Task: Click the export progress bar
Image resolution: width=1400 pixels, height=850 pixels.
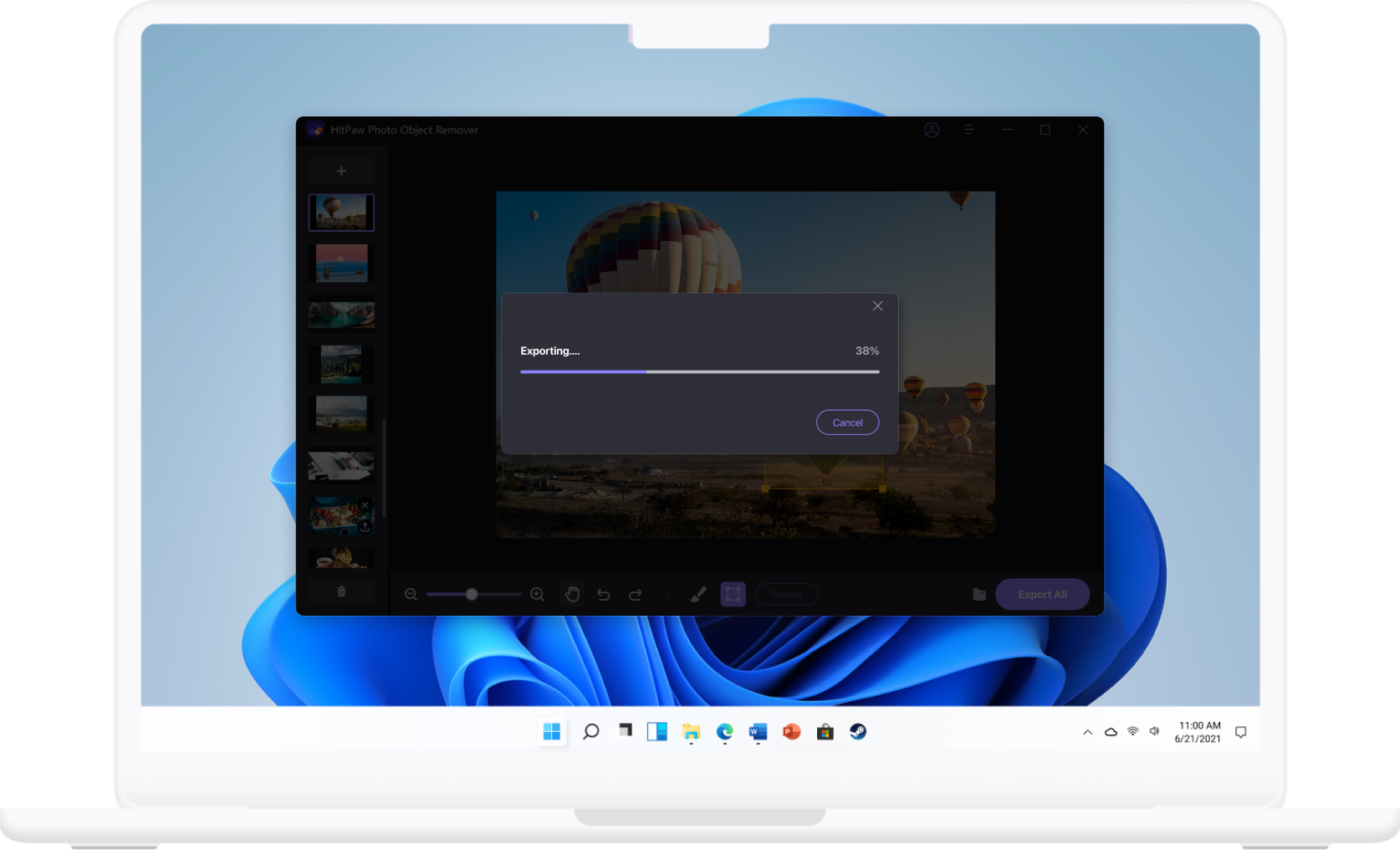Action: (699, 371)
